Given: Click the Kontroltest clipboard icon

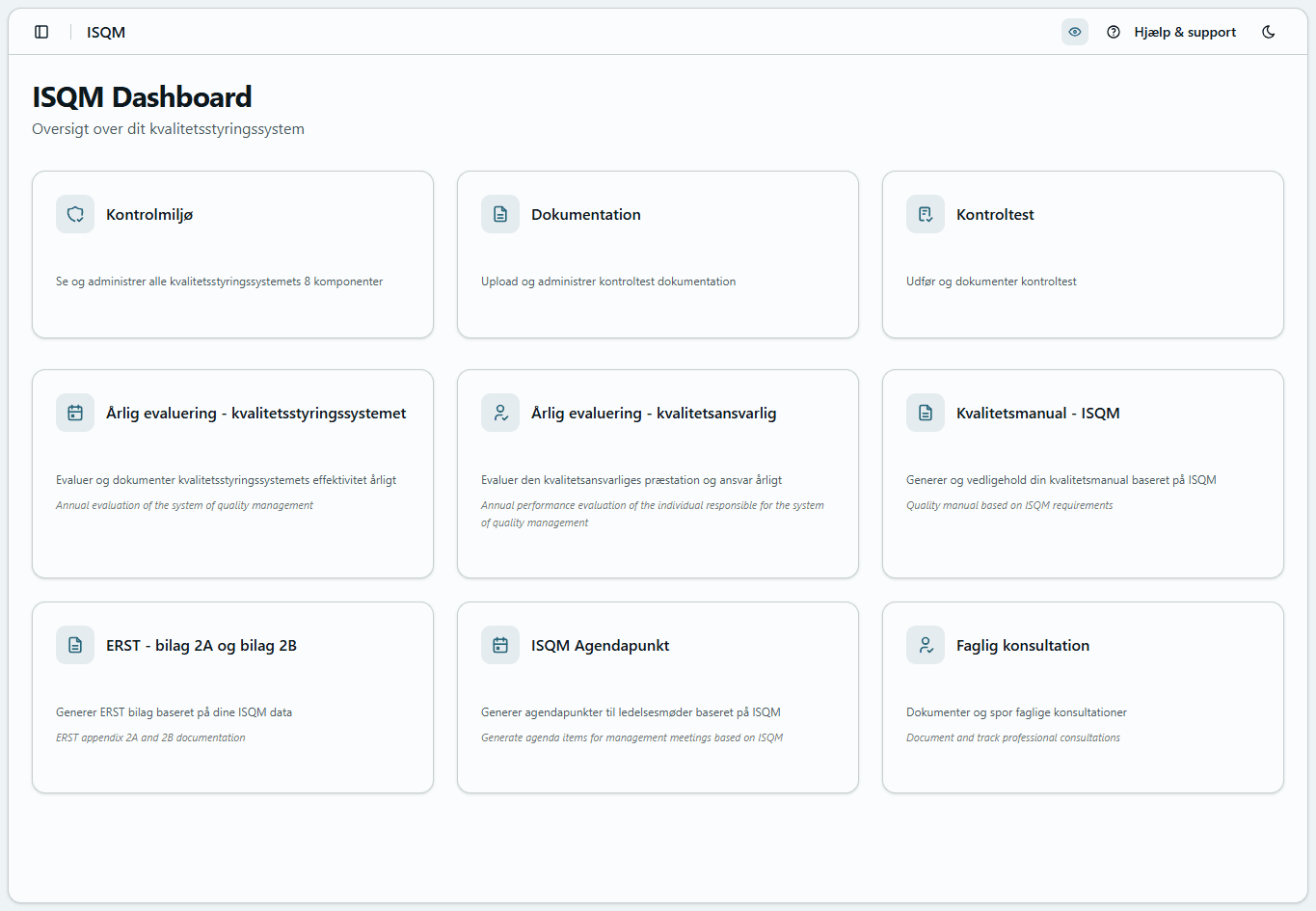Looking at the screenshot, I should pyautogui.click(x=925, y=213).
